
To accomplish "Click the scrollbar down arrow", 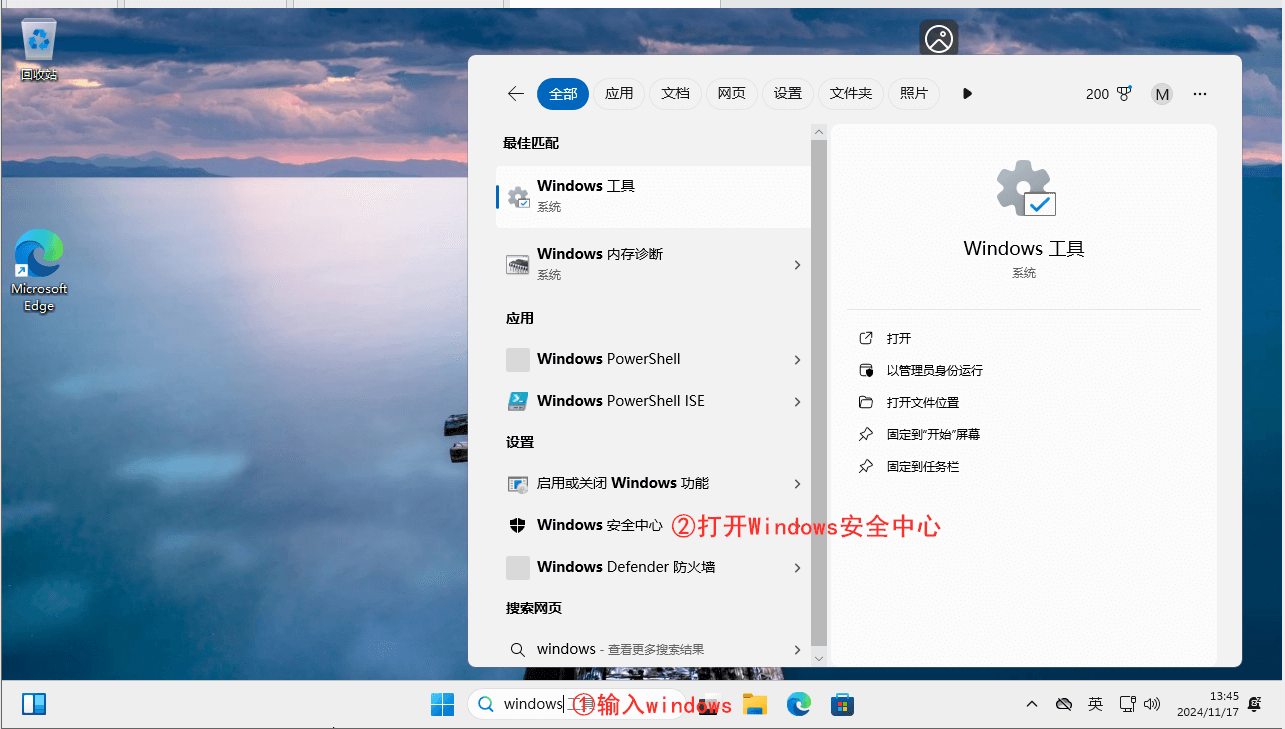I will coord(819,658).
